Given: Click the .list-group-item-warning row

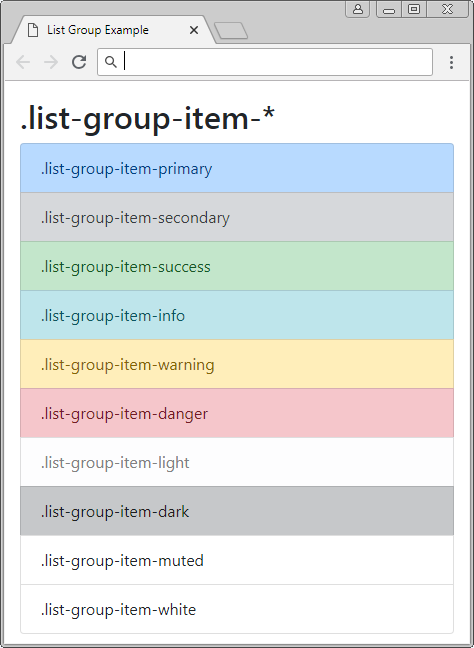Looking at the screenshot, I should 237,364.
